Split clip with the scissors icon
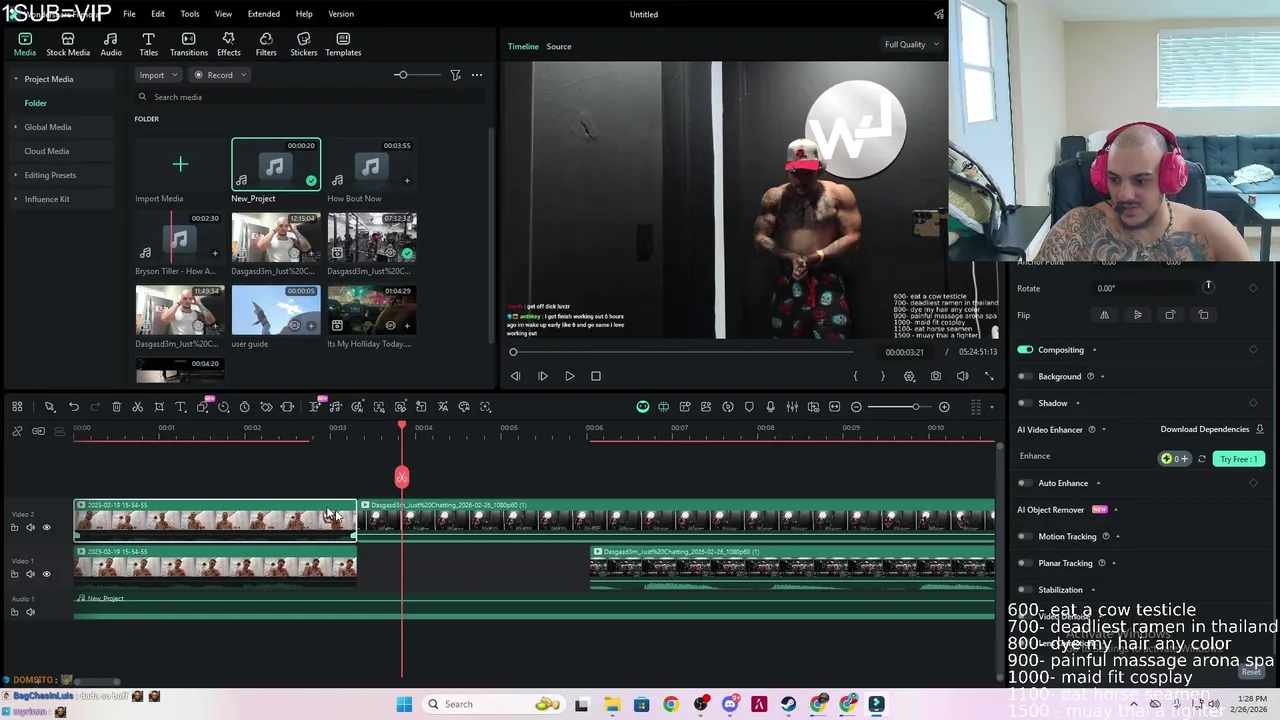 (x=138, y=407)
